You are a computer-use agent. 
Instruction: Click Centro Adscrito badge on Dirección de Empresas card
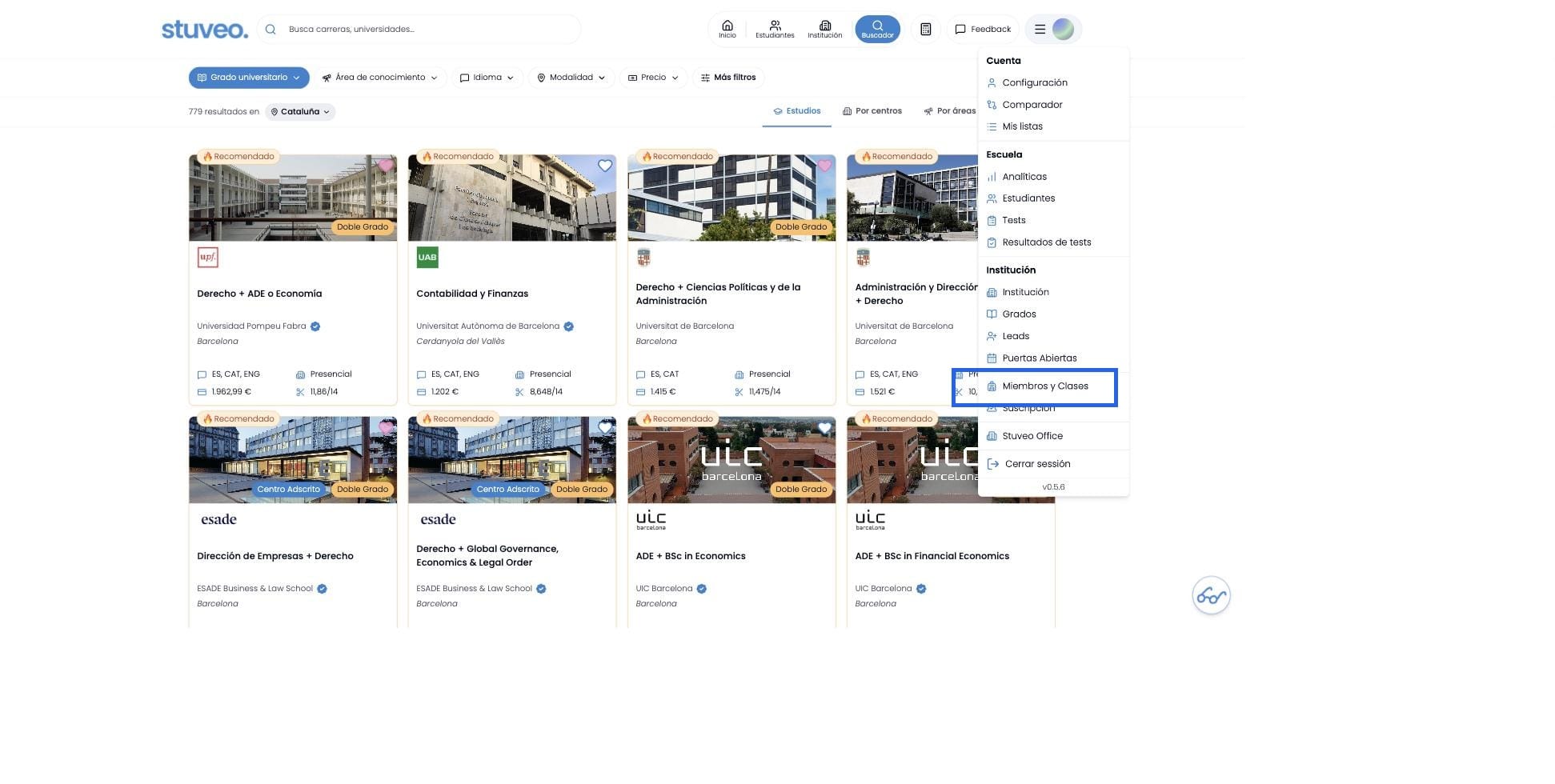point(288,490)
